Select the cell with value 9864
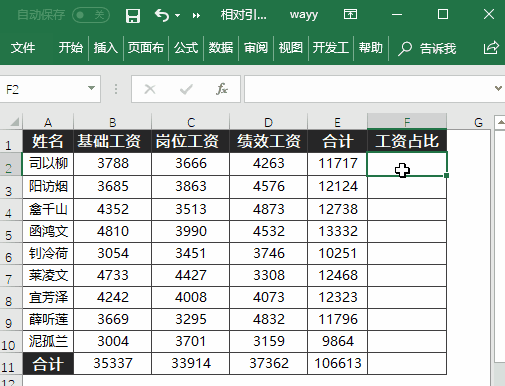The height and width of the screenshot is (386, 505). (337, 341)
